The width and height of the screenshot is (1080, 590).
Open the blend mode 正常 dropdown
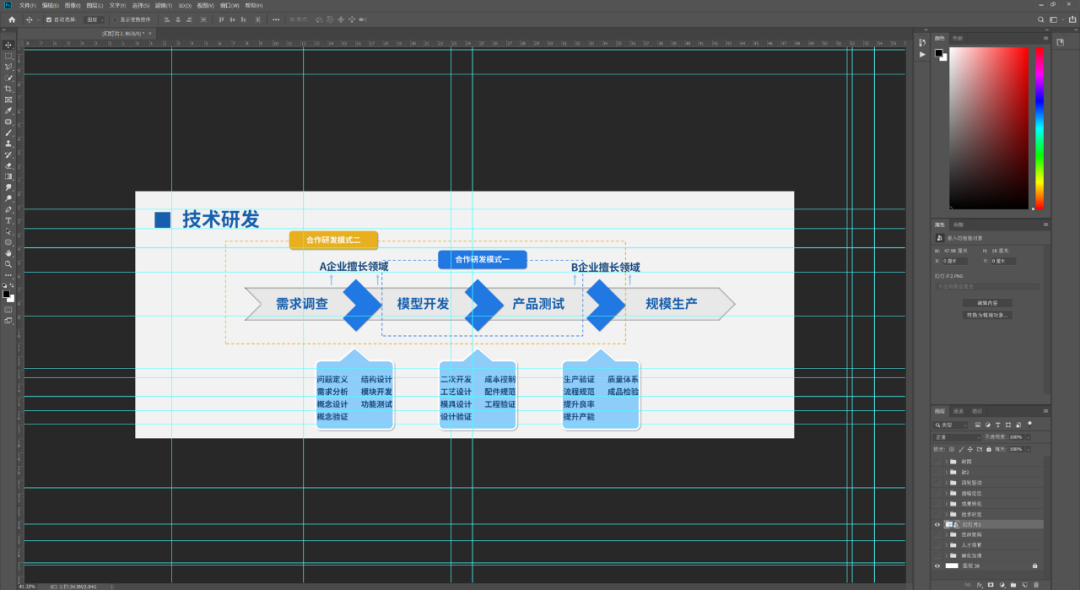click(957, 437)
